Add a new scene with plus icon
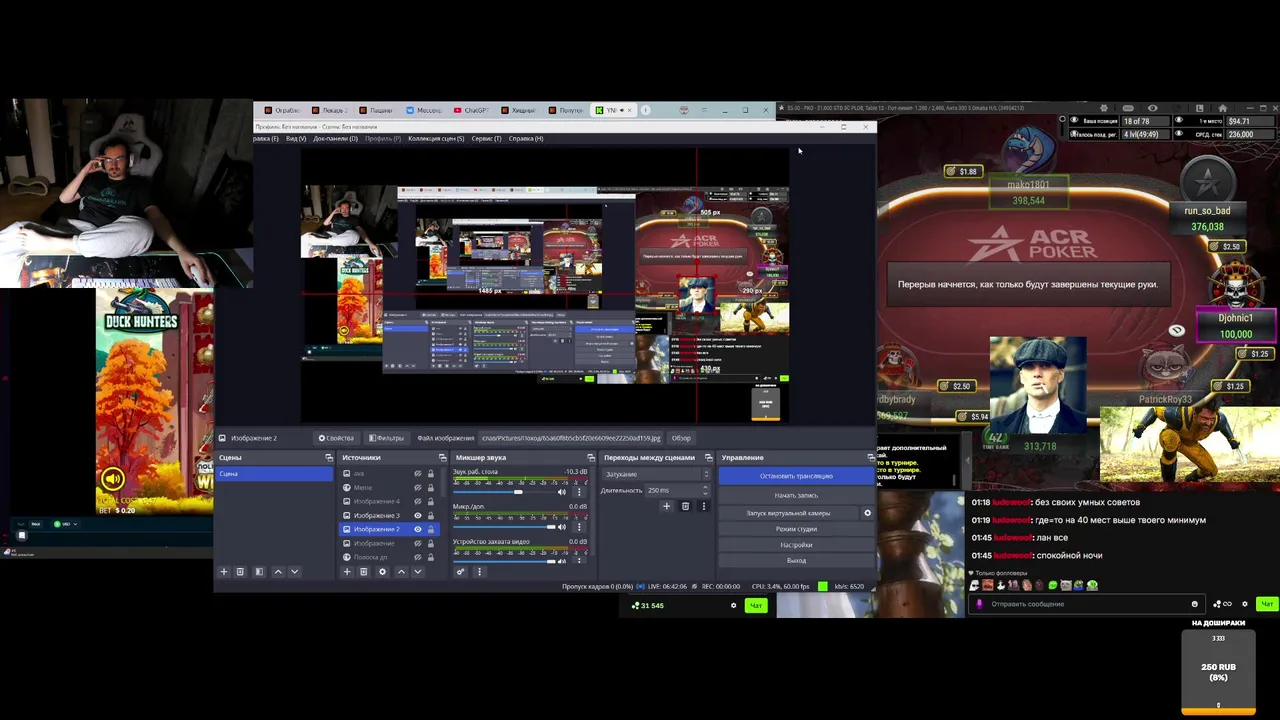Image resolution: width=1280 pixels, height=720 pixels. pyautogui.click(x=224, y=572)
